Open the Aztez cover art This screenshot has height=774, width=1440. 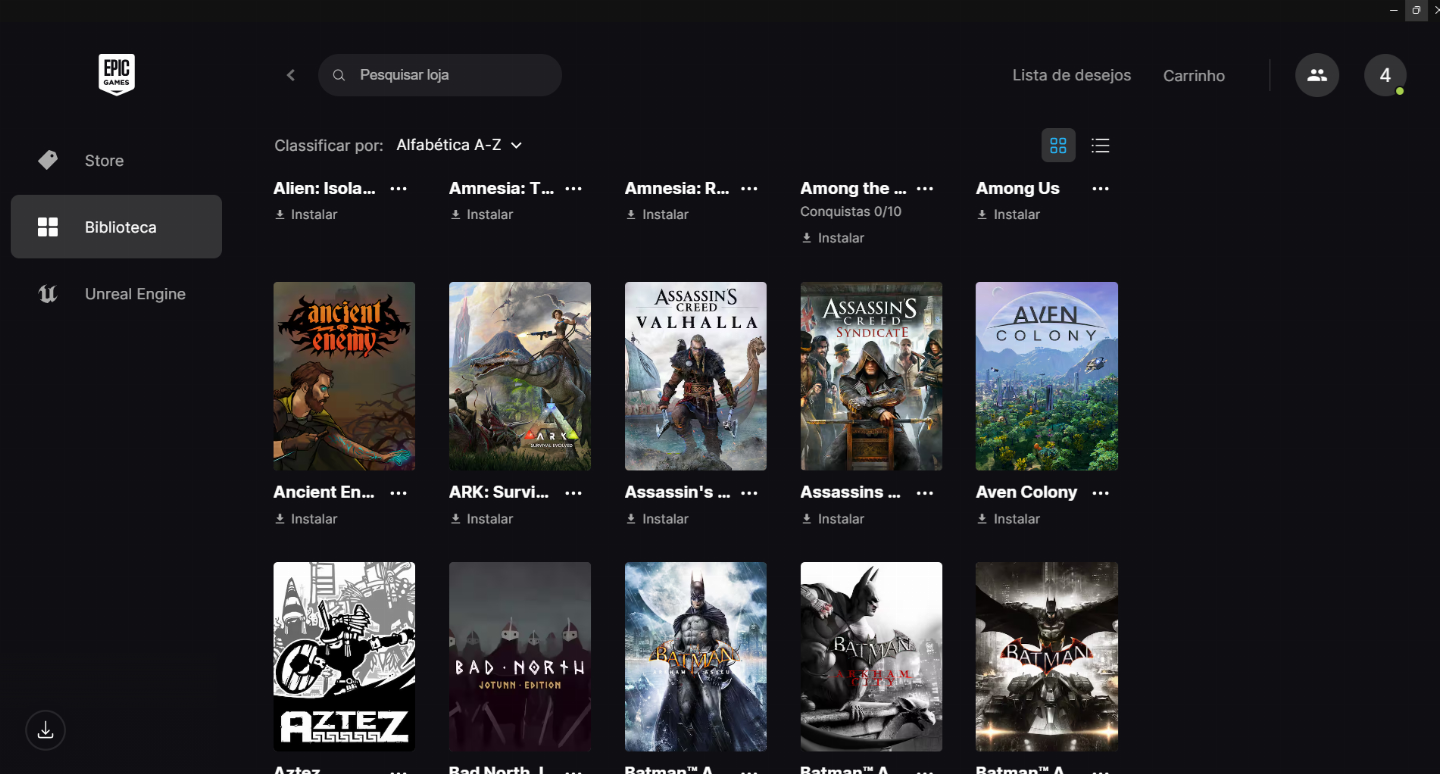coord(344,656)
